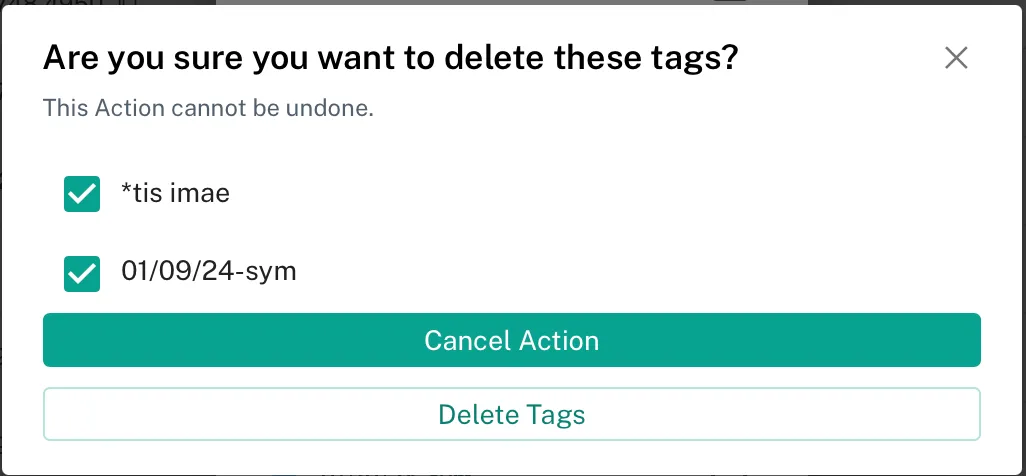
Task: Toggle the teal checkbox for tag "*tis imae"
Action: (82, 194)
